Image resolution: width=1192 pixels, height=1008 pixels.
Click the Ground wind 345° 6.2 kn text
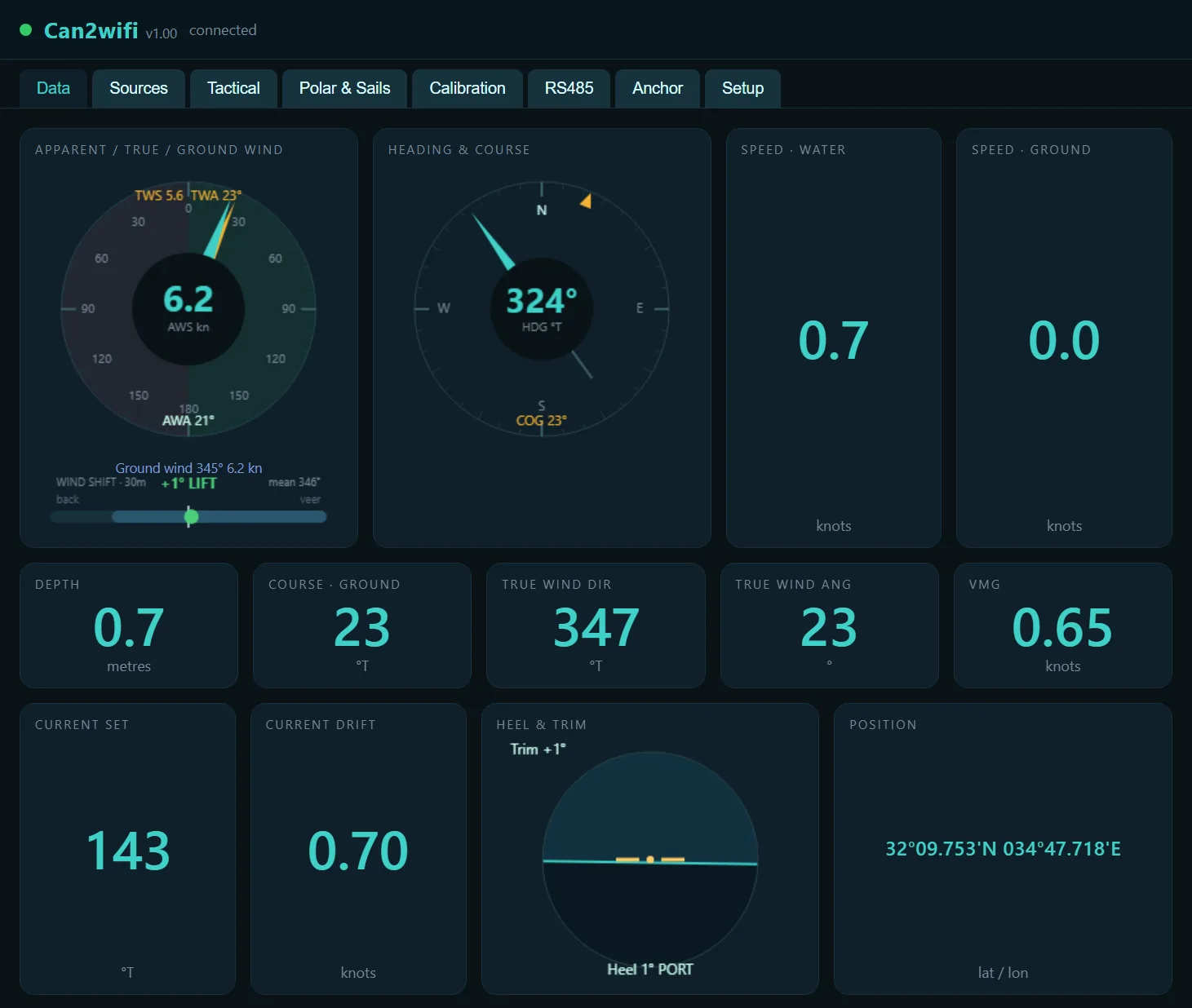[x=188, y=468]
